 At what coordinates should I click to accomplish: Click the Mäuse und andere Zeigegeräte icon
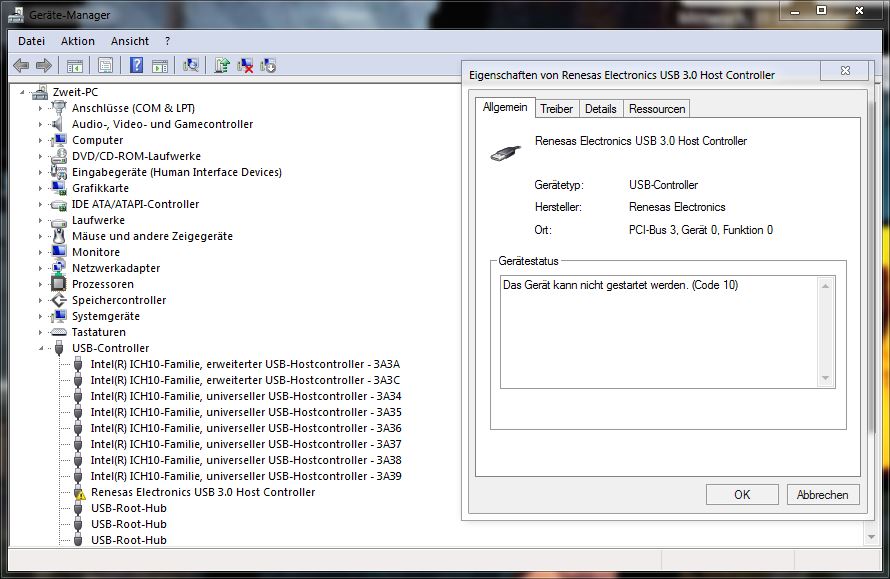click(59, 236)
